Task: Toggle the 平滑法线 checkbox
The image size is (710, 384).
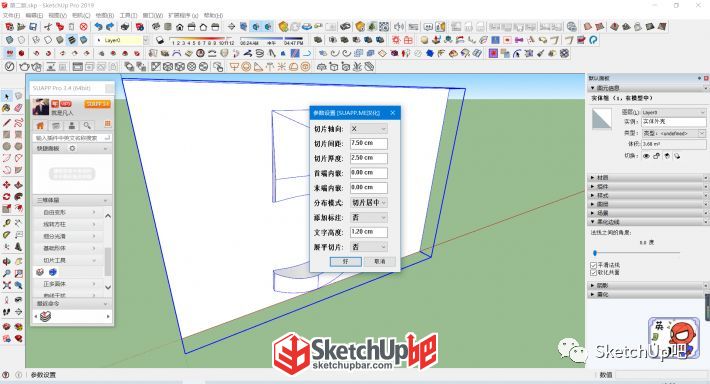Action: click(x=593, y=265)
